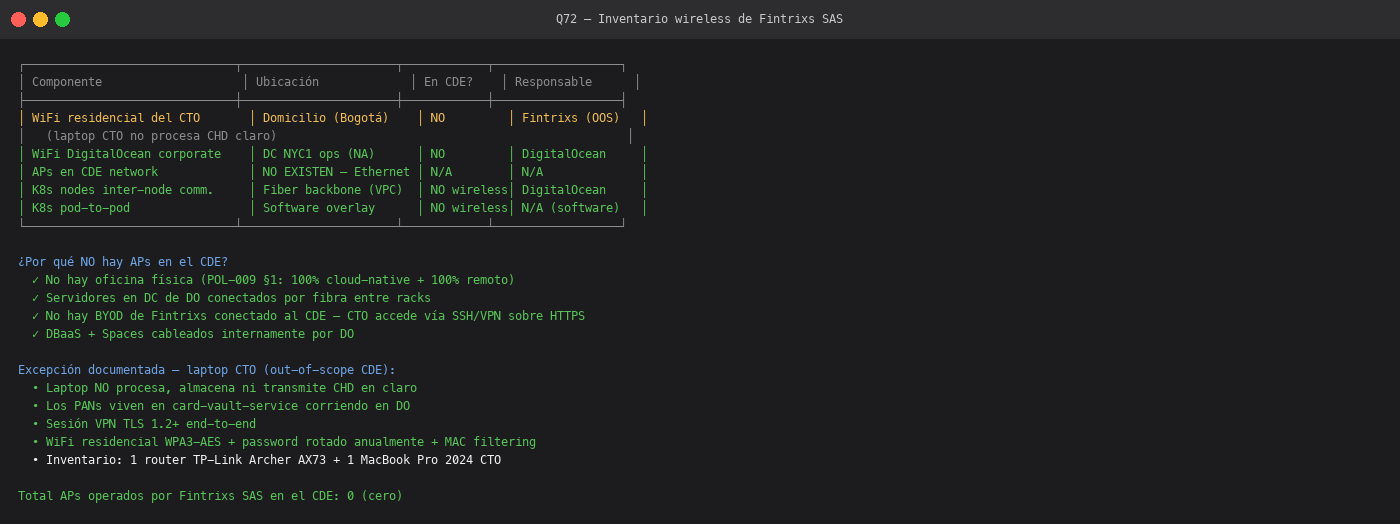Click 'Fintrixs (OOS)' responsible cell
The width and height of the screenshot is (1400, 524).
(x=571, y=118)
